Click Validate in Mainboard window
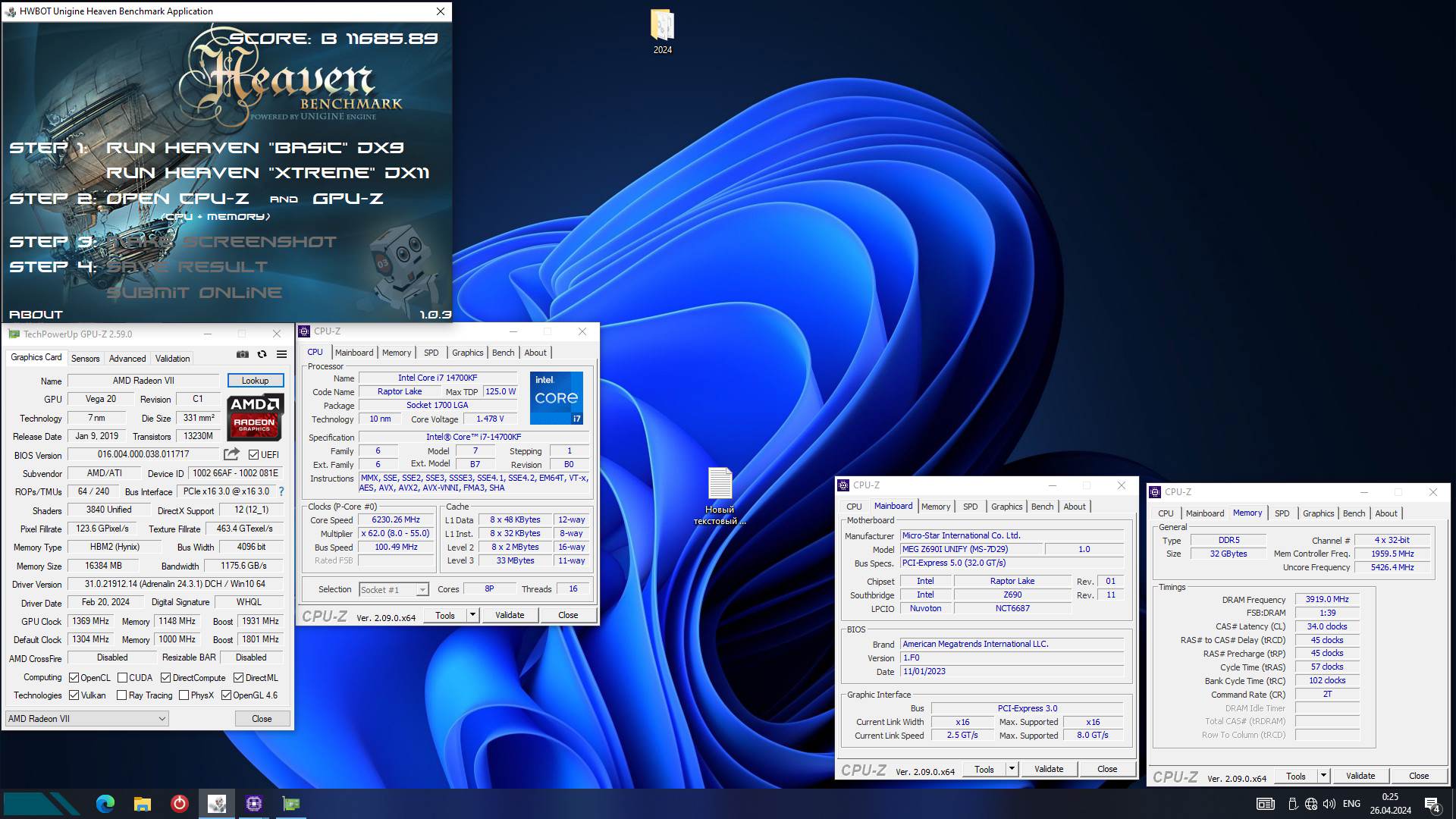 point(1049,769)
